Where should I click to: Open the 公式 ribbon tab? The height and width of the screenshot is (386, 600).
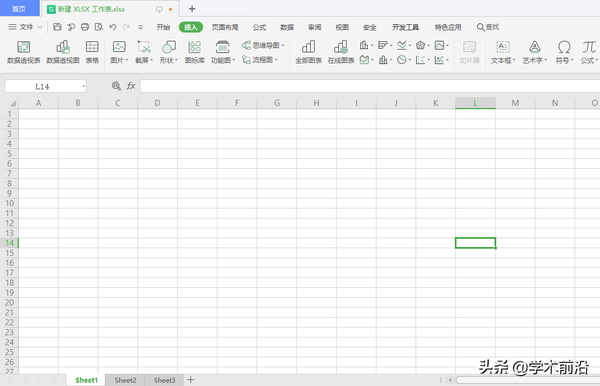click(259, 27)
